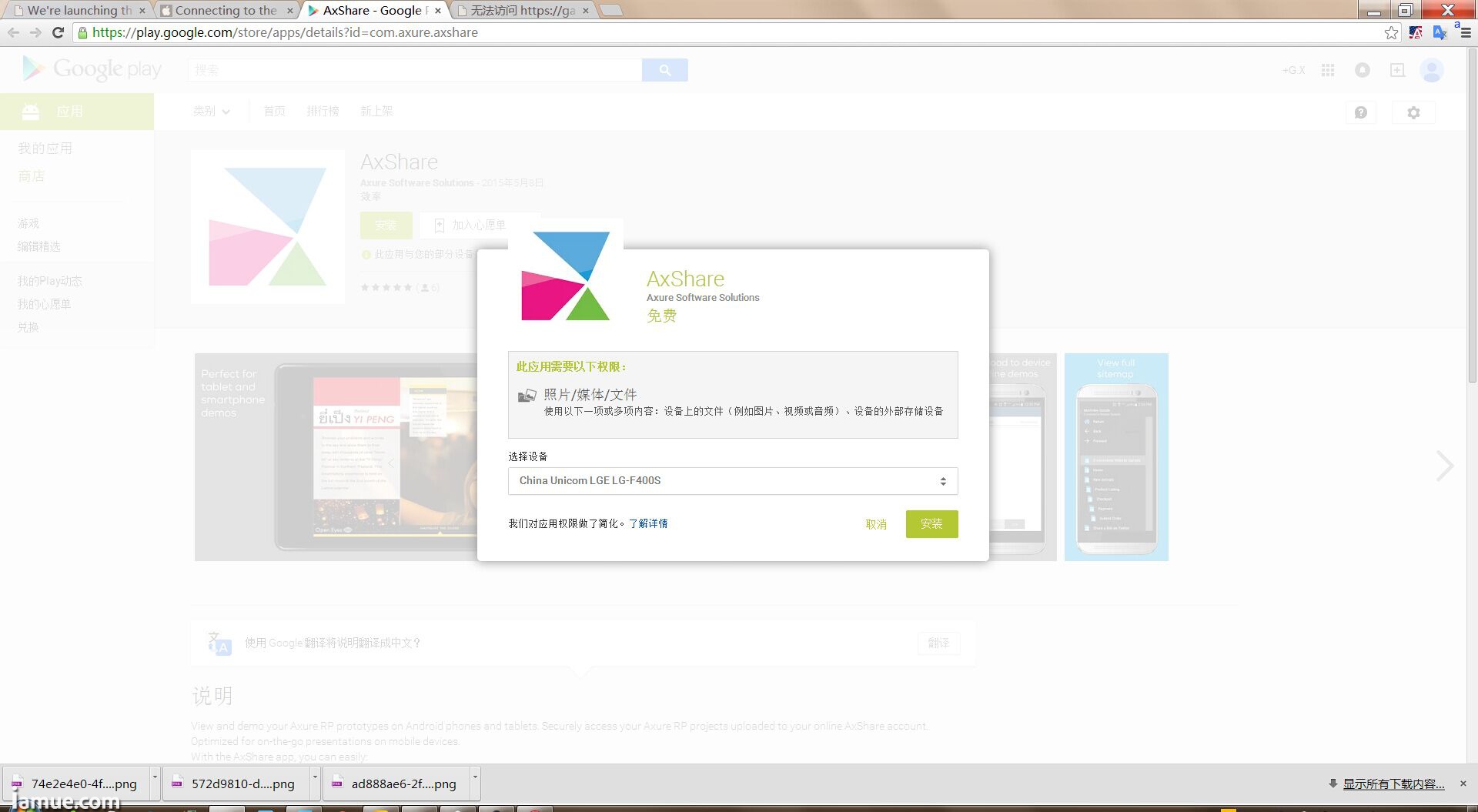Expand the China Unicom LGE LG-F400S device dropdown
The width and height of the screenshot is (1478, 812).
pyautogui.click(x=733, y=481)
